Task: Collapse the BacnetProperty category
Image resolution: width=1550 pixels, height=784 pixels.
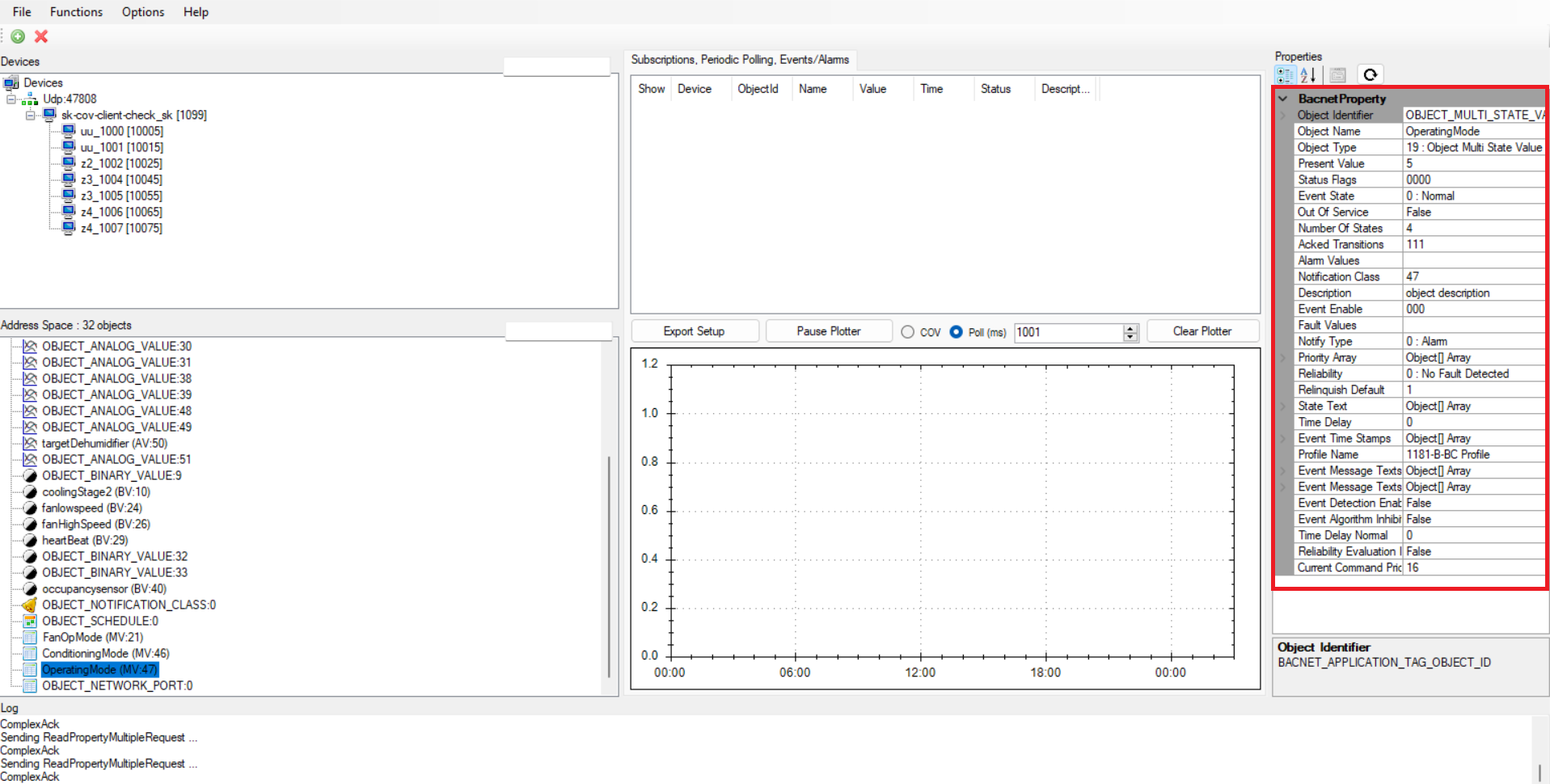Action: [x=1283, y=99]
